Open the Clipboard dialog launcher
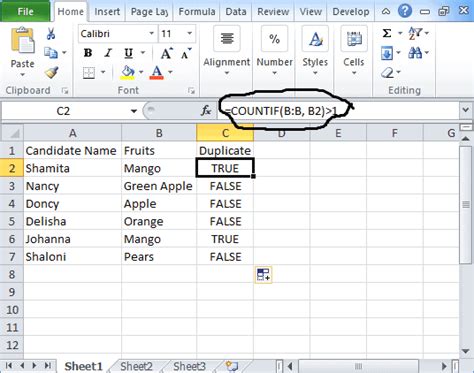The width and height of the screenshot is (474, 373). coord(65,90)
